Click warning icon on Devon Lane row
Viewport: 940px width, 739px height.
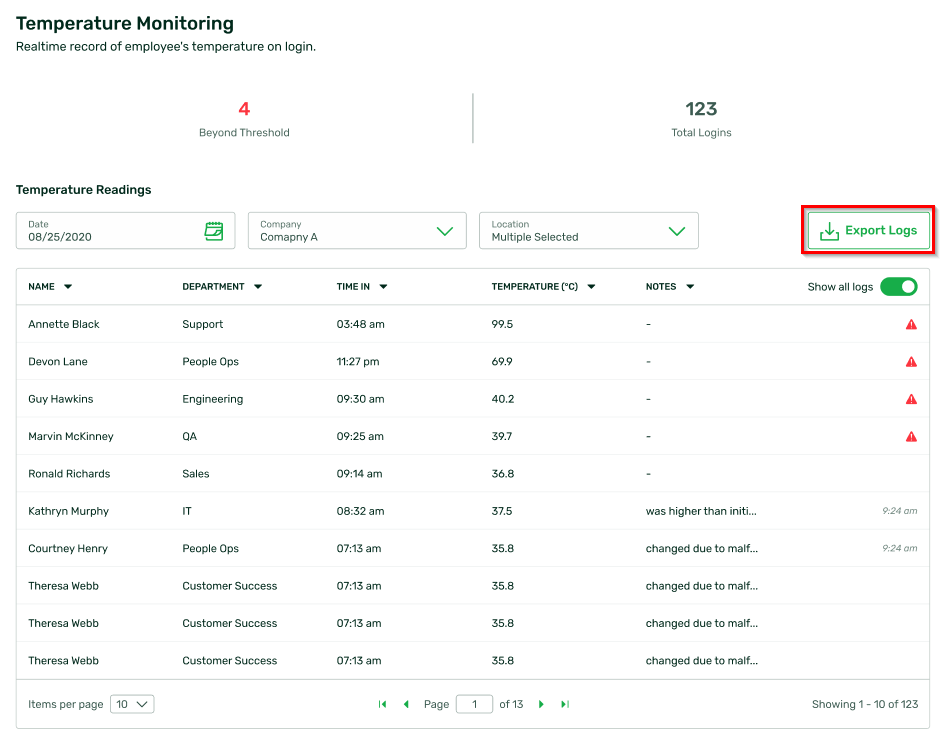(911, 362)
